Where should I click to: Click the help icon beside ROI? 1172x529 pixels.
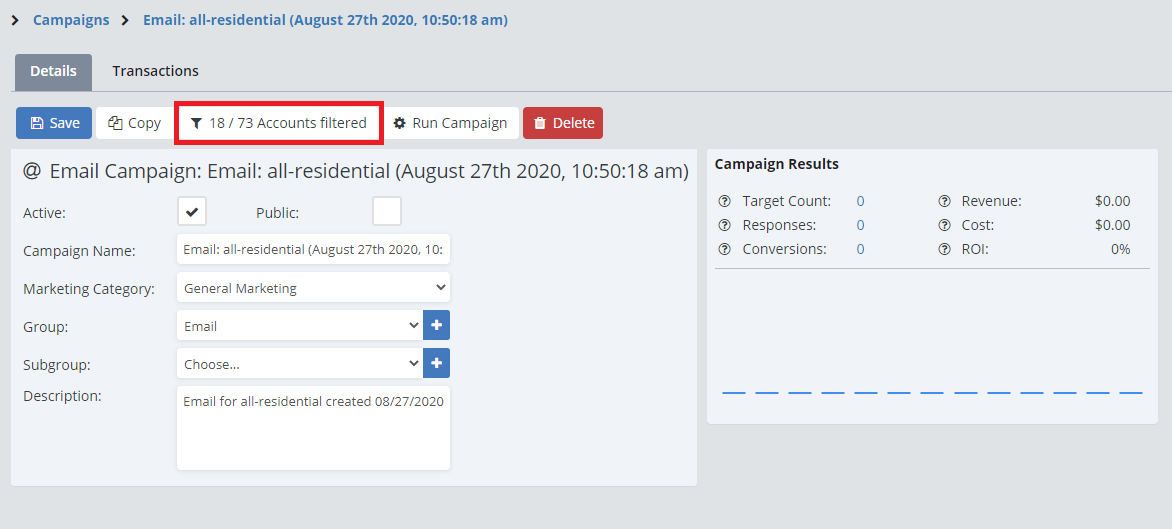944,250
